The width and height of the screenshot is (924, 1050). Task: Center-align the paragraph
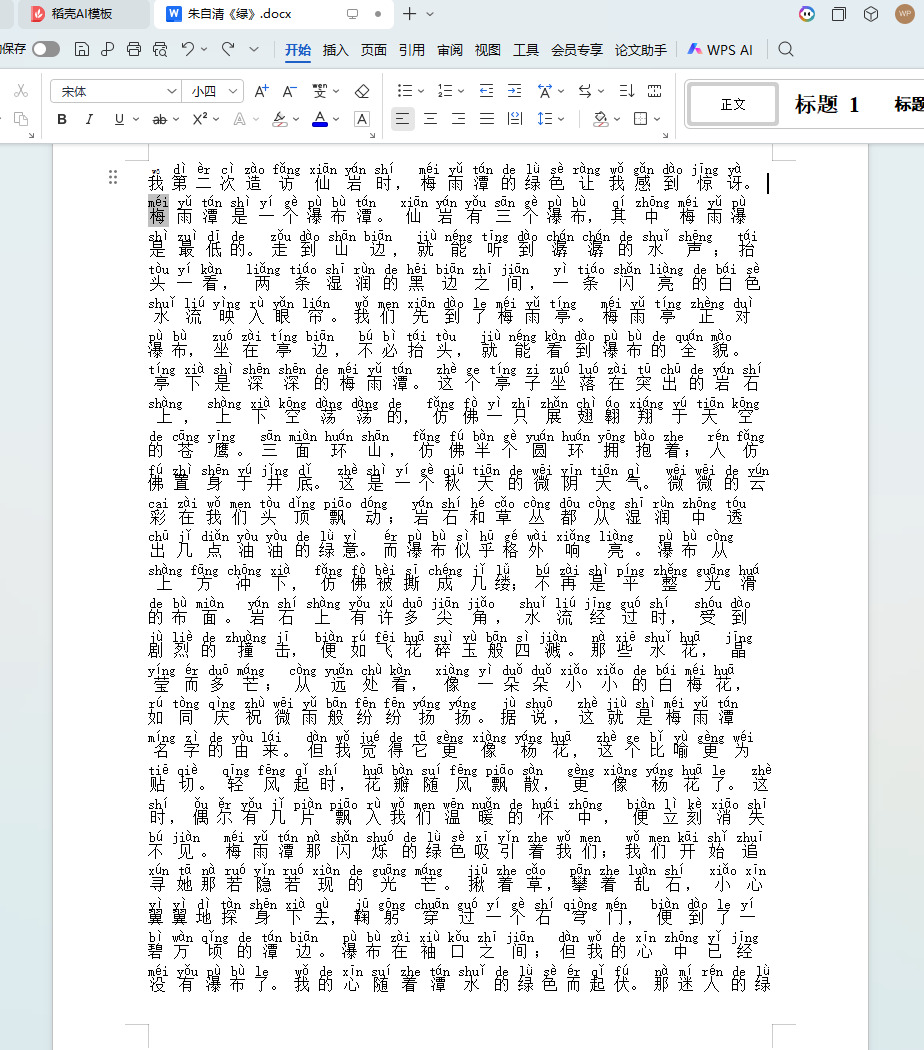pyautogui.click(x=431, y=119)
